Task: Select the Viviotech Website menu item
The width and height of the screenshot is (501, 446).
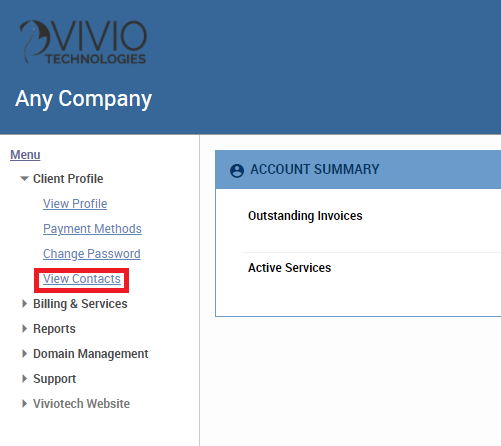Action: [81, 404]
